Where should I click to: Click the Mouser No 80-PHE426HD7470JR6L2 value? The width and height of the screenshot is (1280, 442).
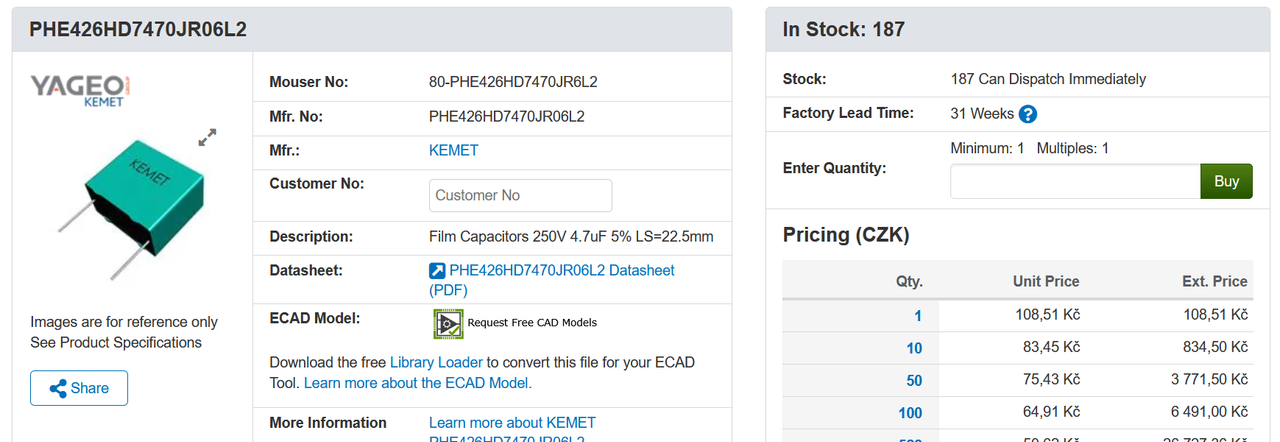(x=513, y=82)
